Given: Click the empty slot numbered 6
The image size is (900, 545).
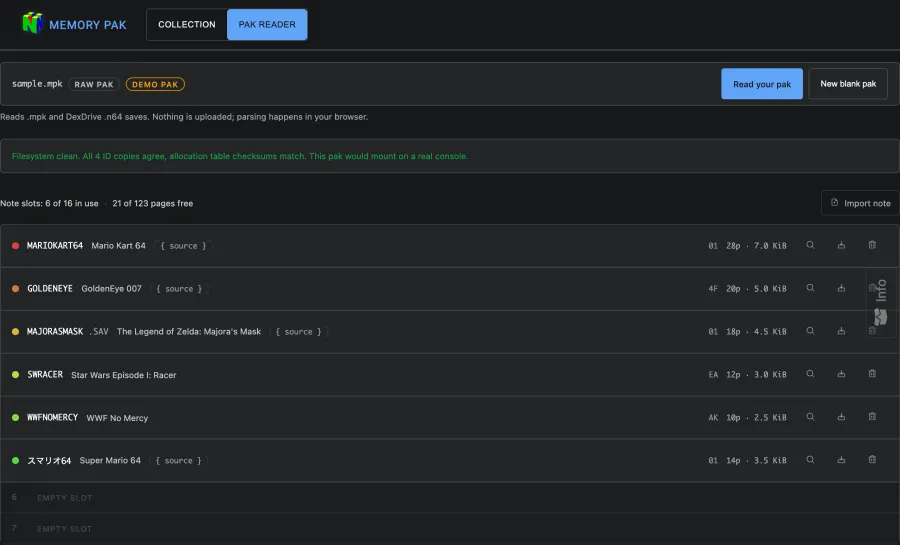Looking at the screenshot, I should 450,497.
